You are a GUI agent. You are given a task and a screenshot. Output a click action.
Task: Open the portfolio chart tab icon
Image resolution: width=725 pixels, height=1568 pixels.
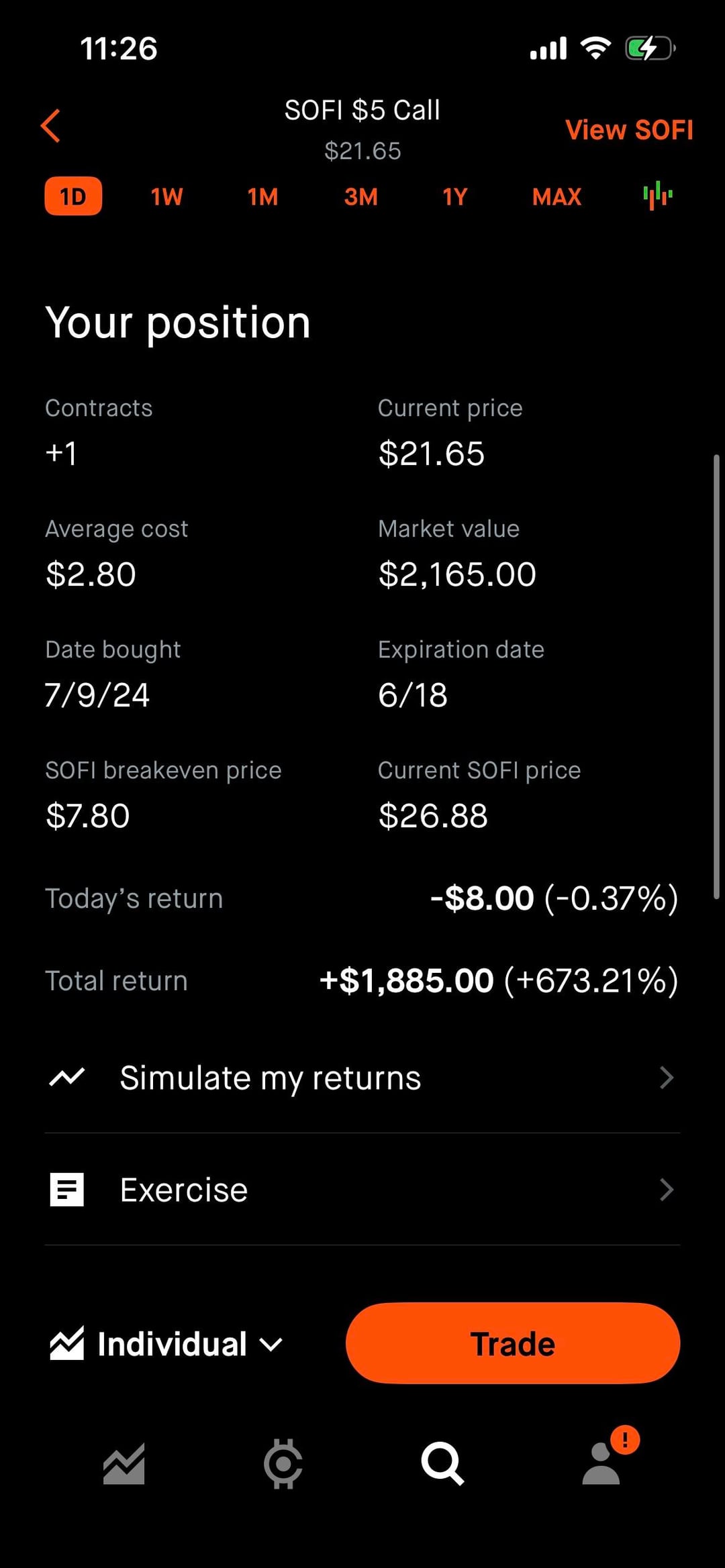[x=124, y=1463]
